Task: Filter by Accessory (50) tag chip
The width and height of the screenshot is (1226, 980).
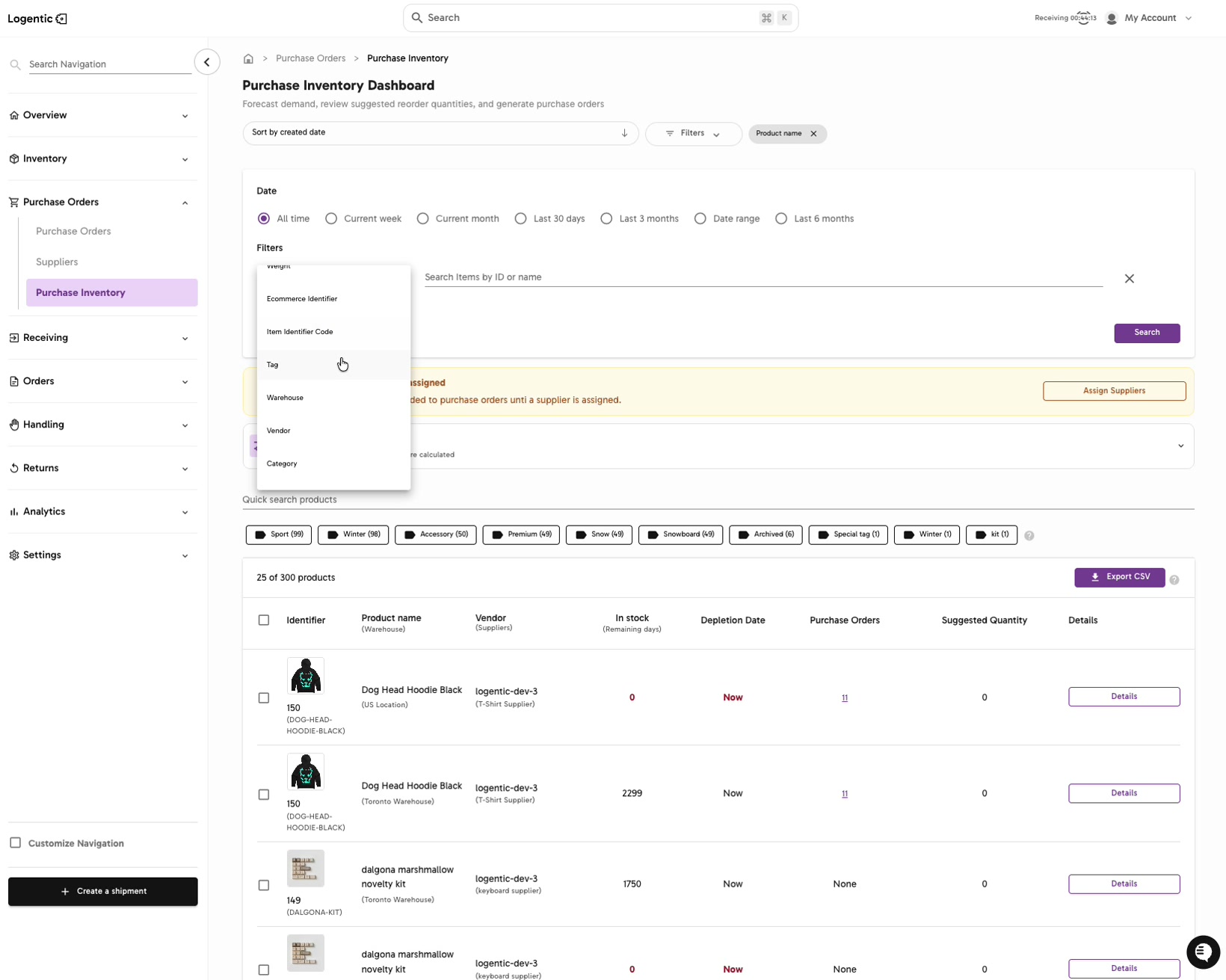Action: tap(436, 534)
